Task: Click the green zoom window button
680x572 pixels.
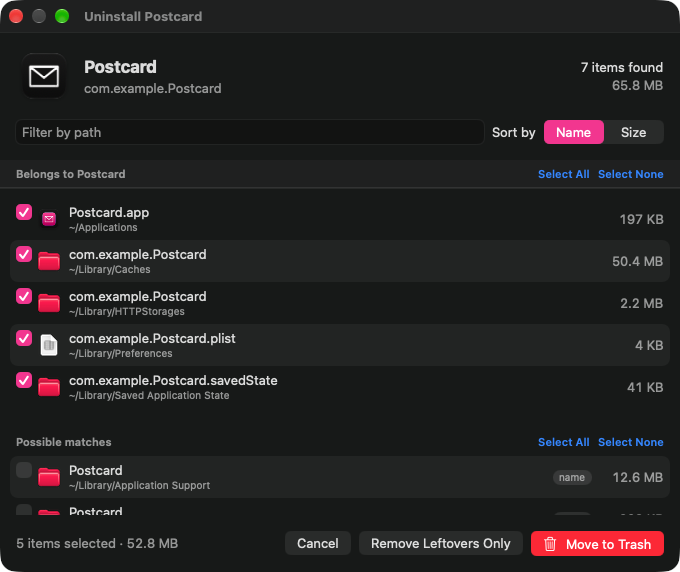Action: coord(62,16)
